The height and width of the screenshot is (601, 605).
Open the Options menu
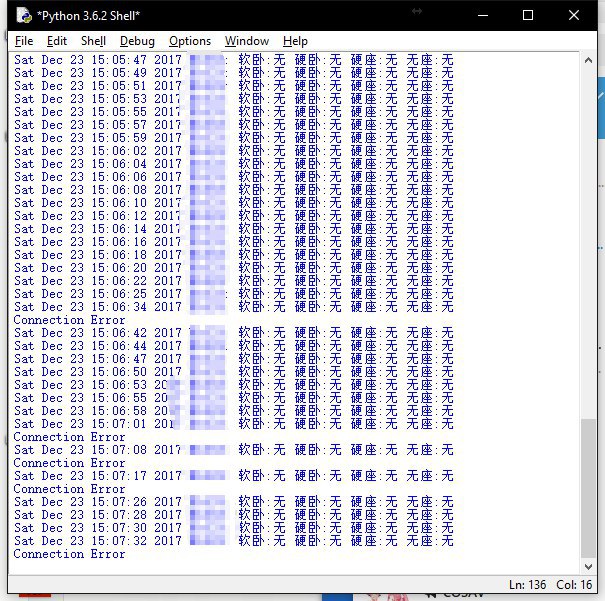(190, 41)
